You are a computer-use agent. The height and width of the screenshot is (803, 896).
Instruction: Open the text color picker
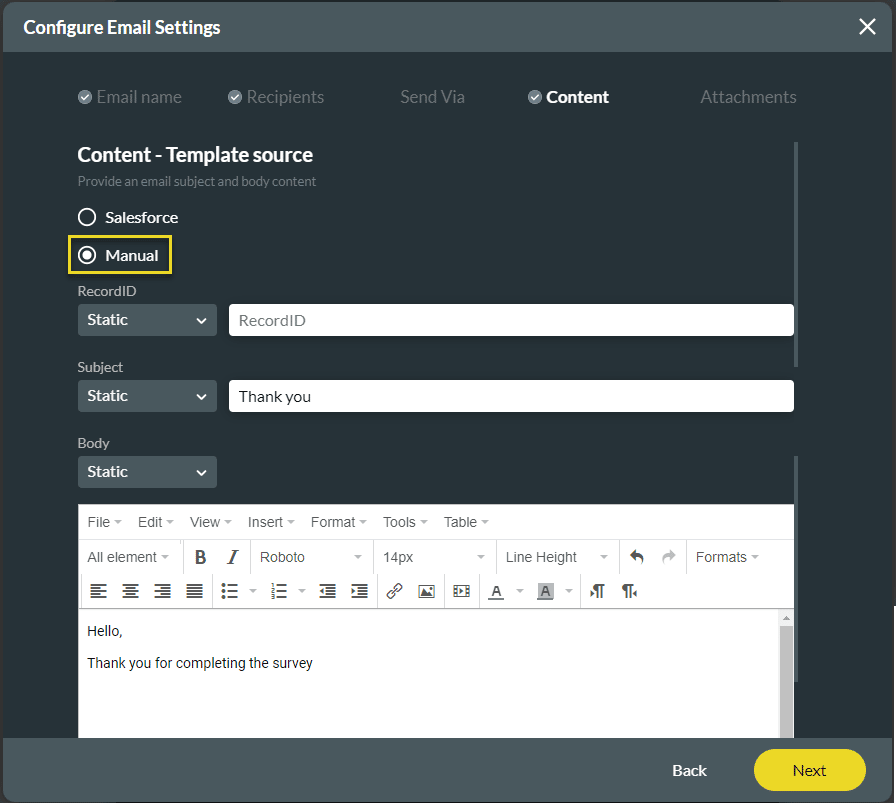tap(496, 591)
